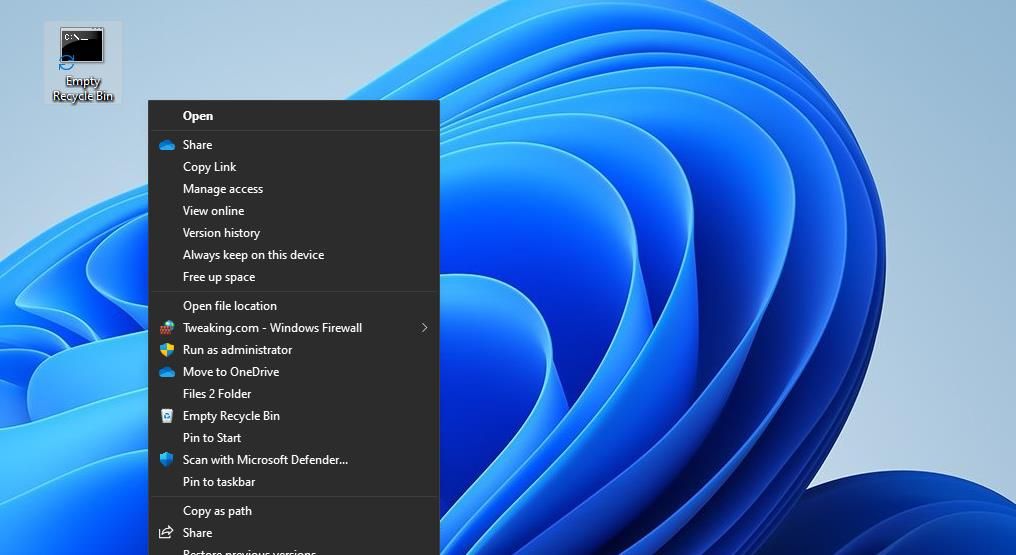Expand the Tweaking.com submenu arrow
The height and width of the screenshot is (555, 1016).
click(x=424, y=328)
